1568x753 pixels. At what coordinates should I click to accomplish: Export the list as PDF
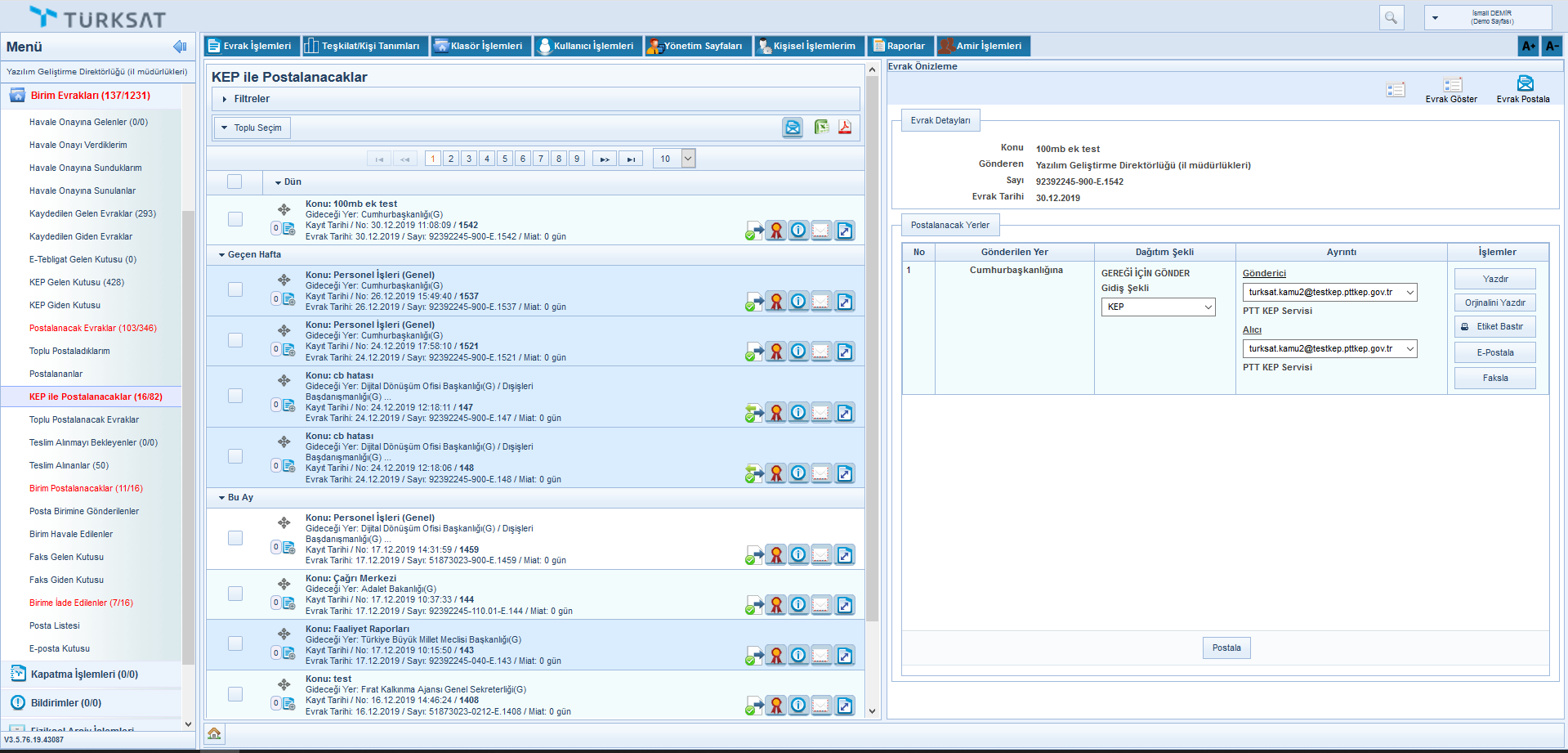[844, 128]
